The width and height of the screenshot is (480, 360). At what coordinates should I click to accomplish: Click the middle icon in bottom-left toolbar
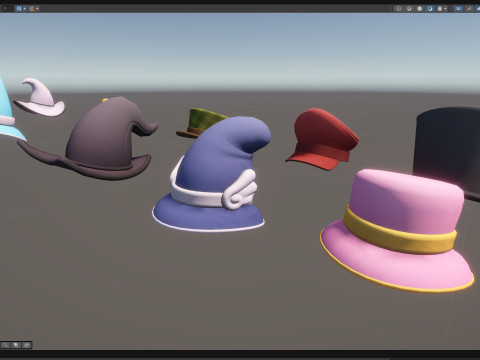pos(16,345)
